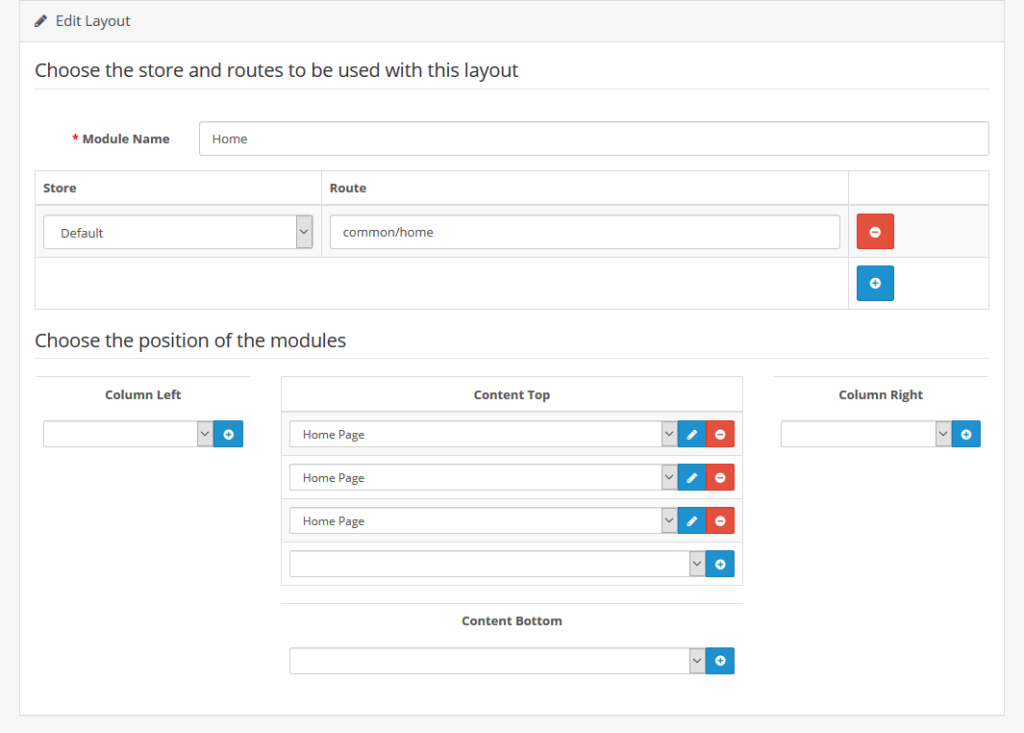Viewport: 1024px width, 733px height.
Task: Expand the empty Content Top dropdown
Action: point(497,564)
